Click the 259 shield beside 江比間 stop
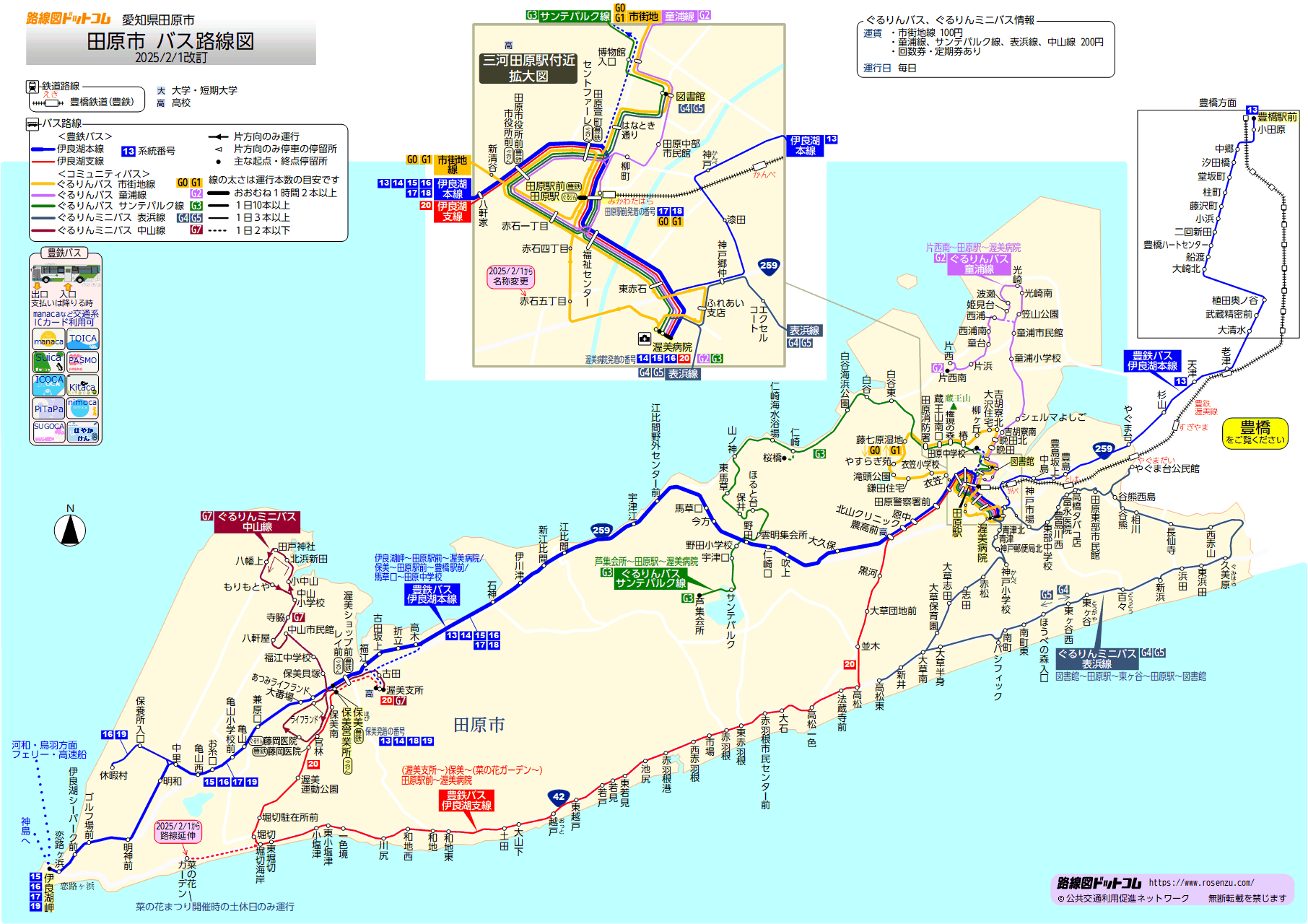 tap(601, 530)
